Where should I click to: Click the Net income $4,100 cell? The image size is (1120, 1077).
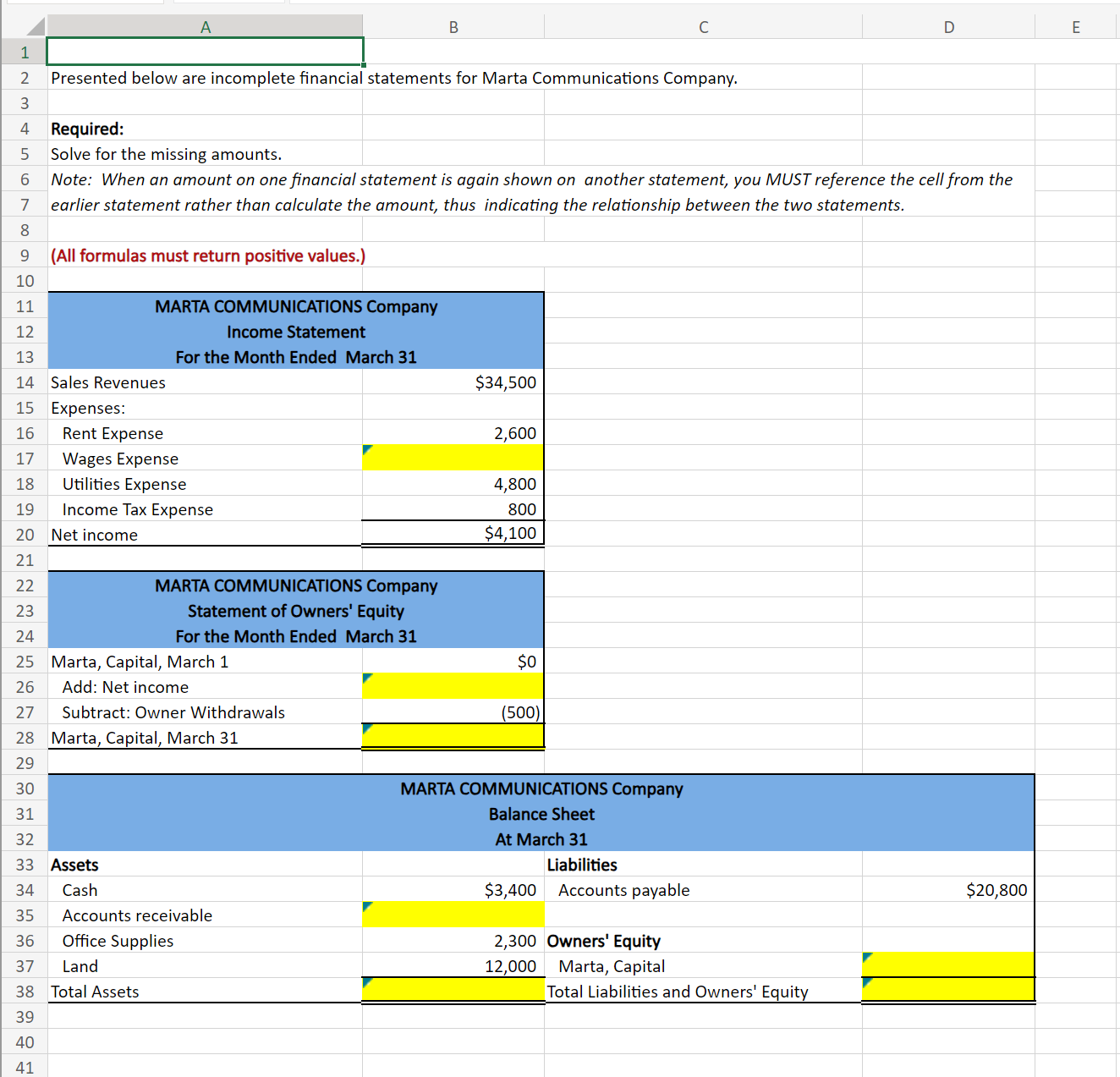(453, 533)
